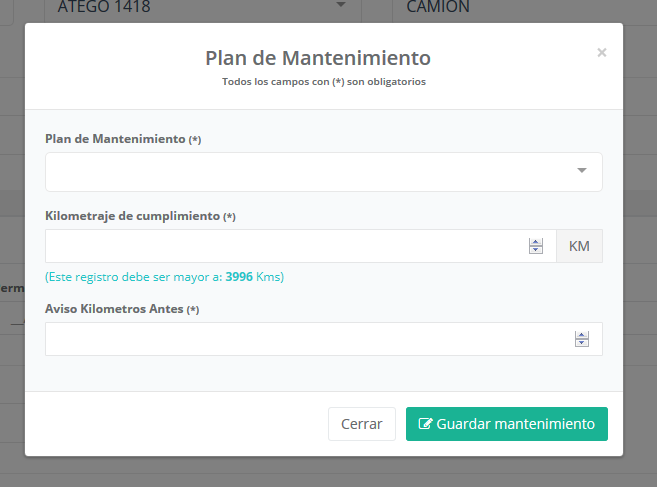Click the Plan de Mantenimiento modal title
The height and width of the screenshot is (487, 657).
[x=318, y=57]
